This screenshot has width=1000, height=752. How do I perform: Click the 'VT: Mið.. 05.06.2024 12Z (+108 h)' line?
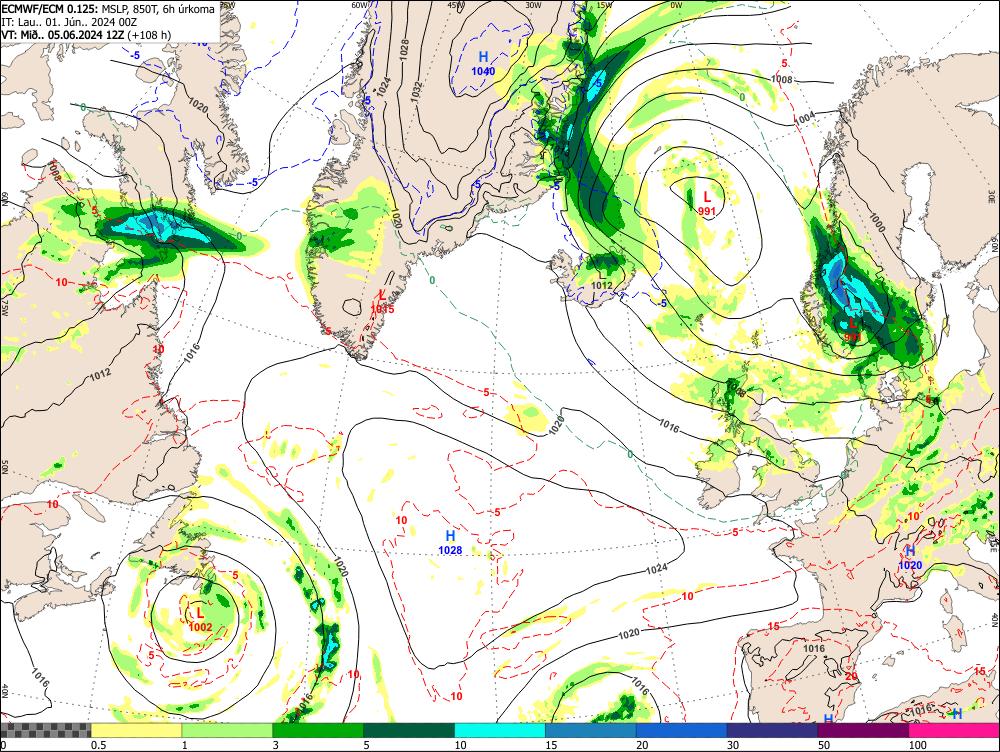click(x=86, y=34)
